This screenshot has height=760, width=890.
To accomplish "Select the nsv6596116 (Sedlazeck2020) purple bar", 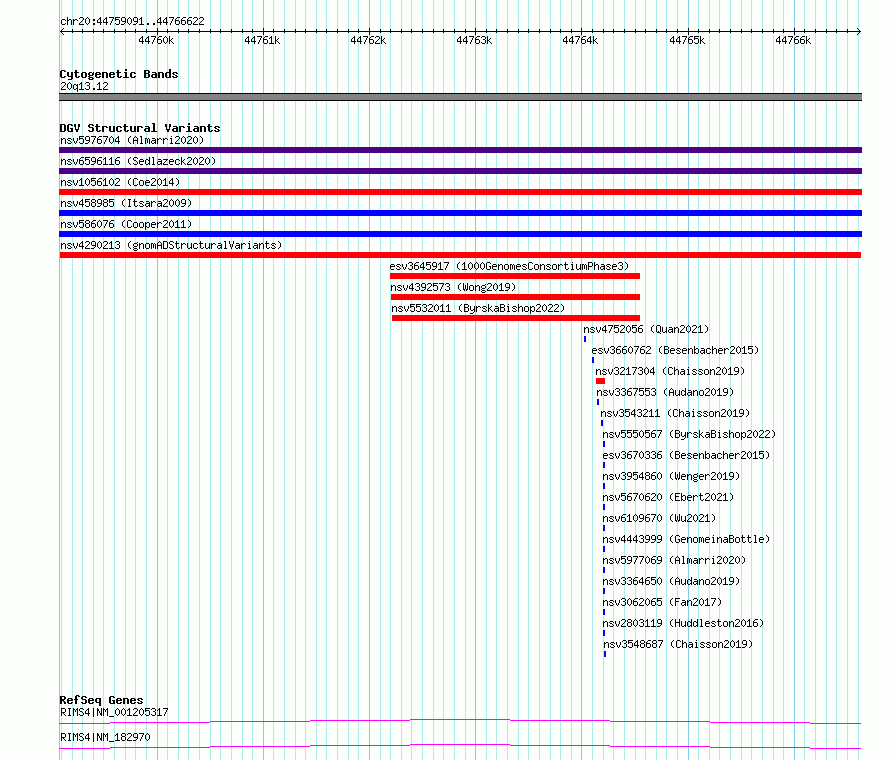I will pos(460,171).
